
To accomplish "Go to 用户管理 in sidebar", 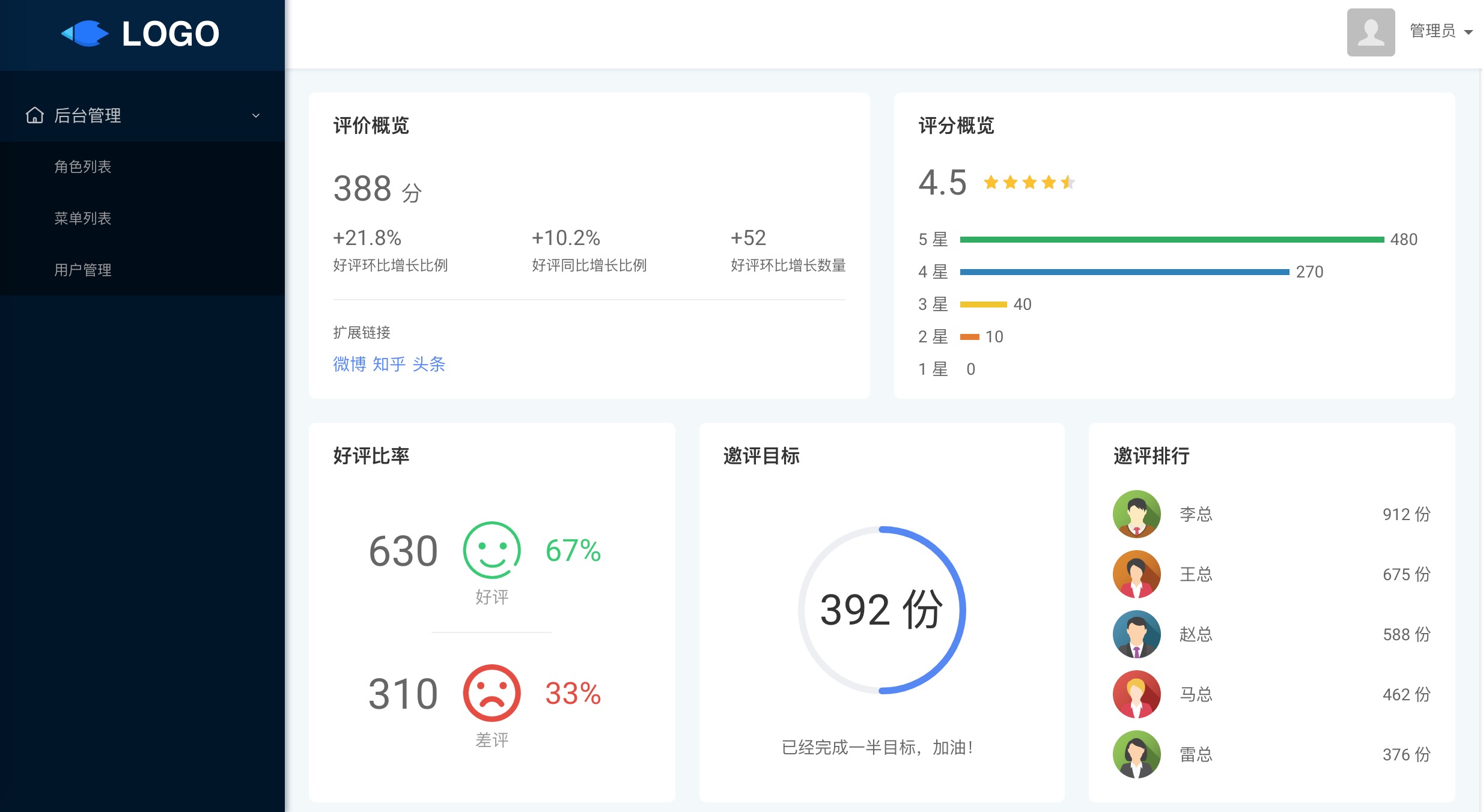I will click(83, 270).
